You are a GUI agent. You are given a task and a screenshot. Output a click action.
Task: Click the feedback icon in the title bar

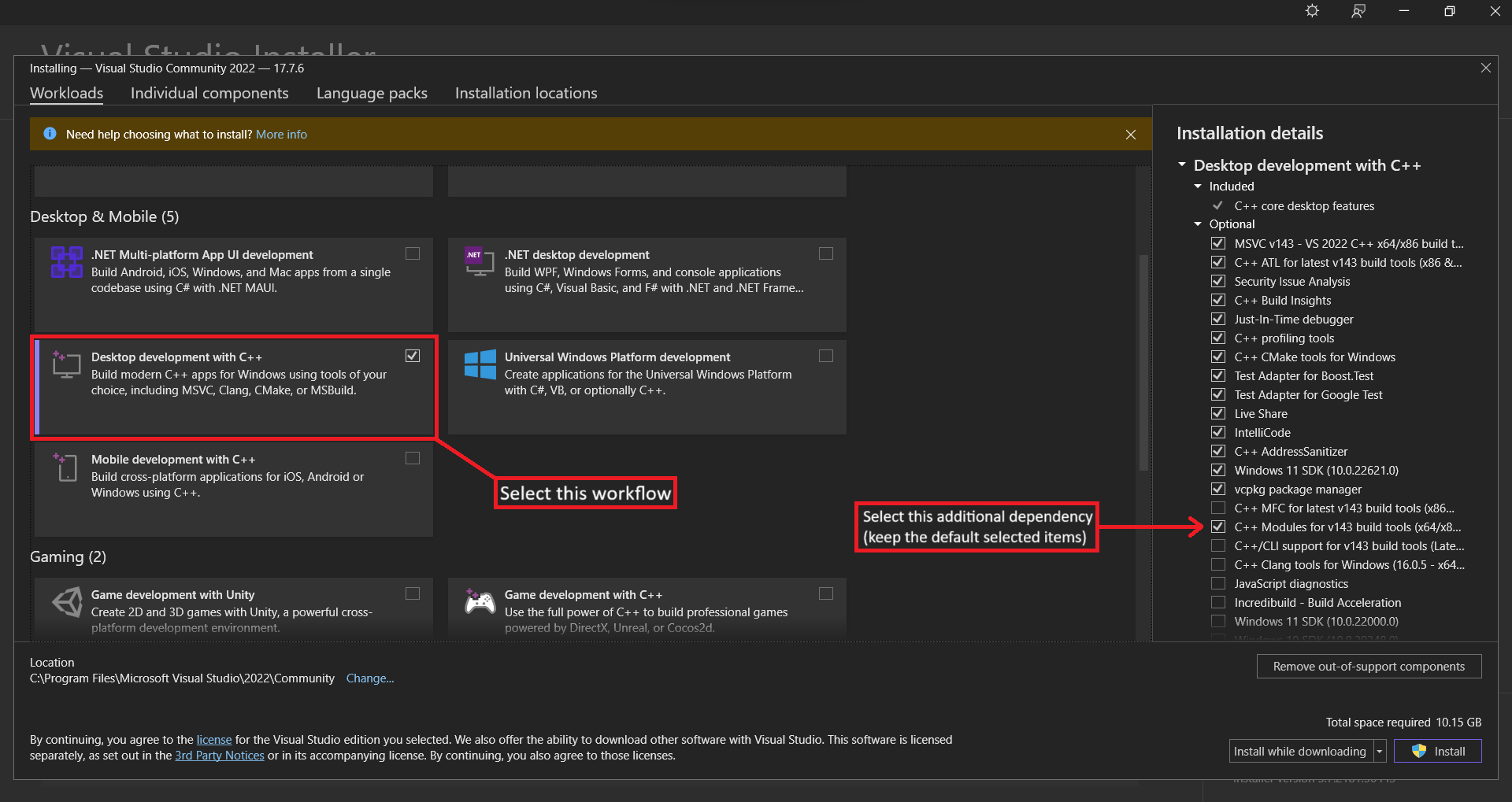[x=1358, y=11]
